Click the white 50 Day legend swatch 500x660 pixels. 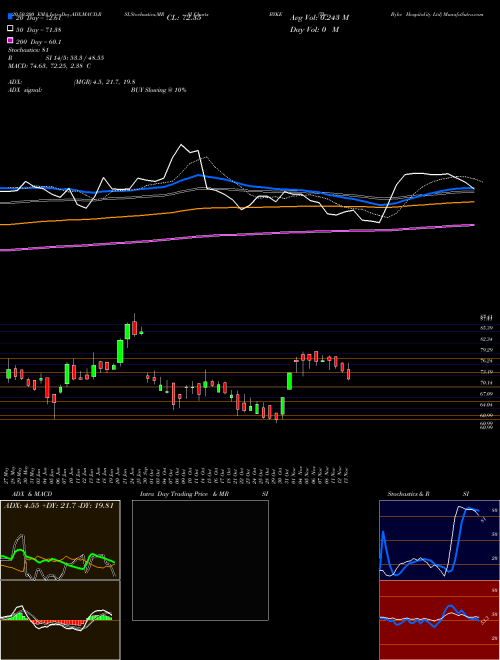point(10,29)
